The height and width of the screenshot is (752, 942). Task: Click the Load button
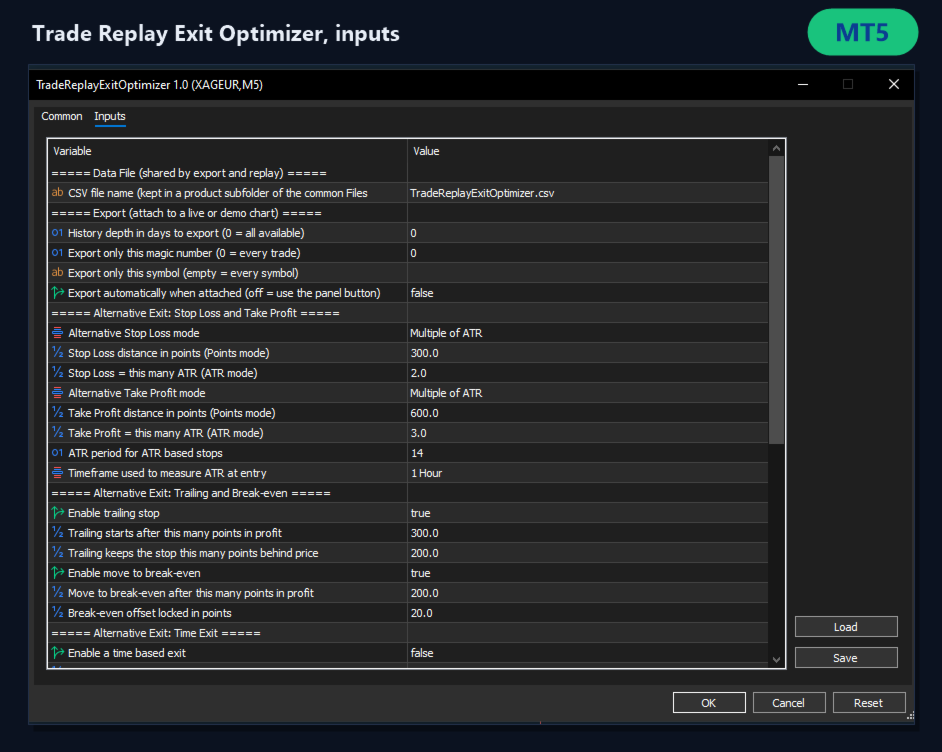click(846, 627)
